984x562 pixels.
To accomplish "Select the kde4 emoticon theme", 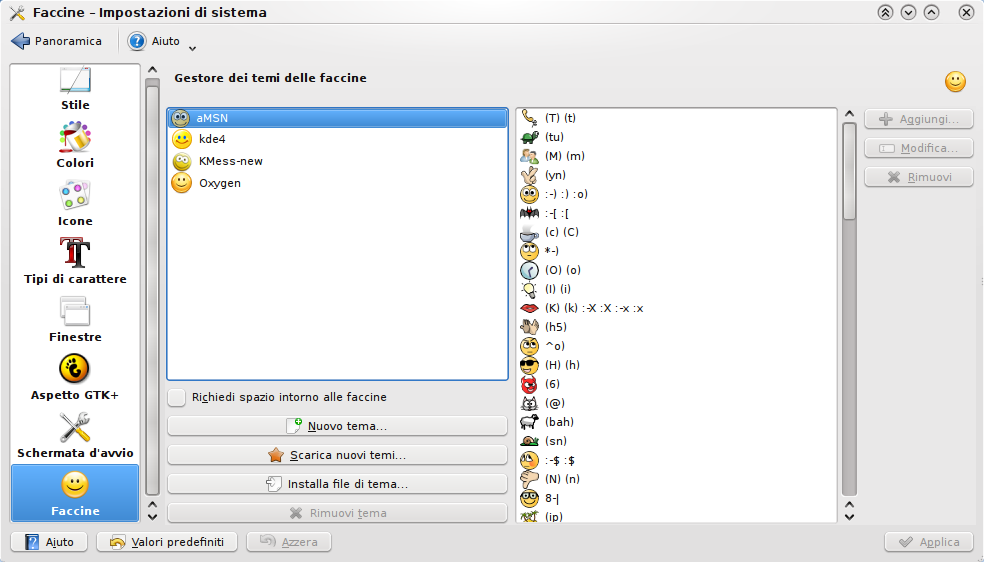I will pyautogui.click(x=338, y=139).
